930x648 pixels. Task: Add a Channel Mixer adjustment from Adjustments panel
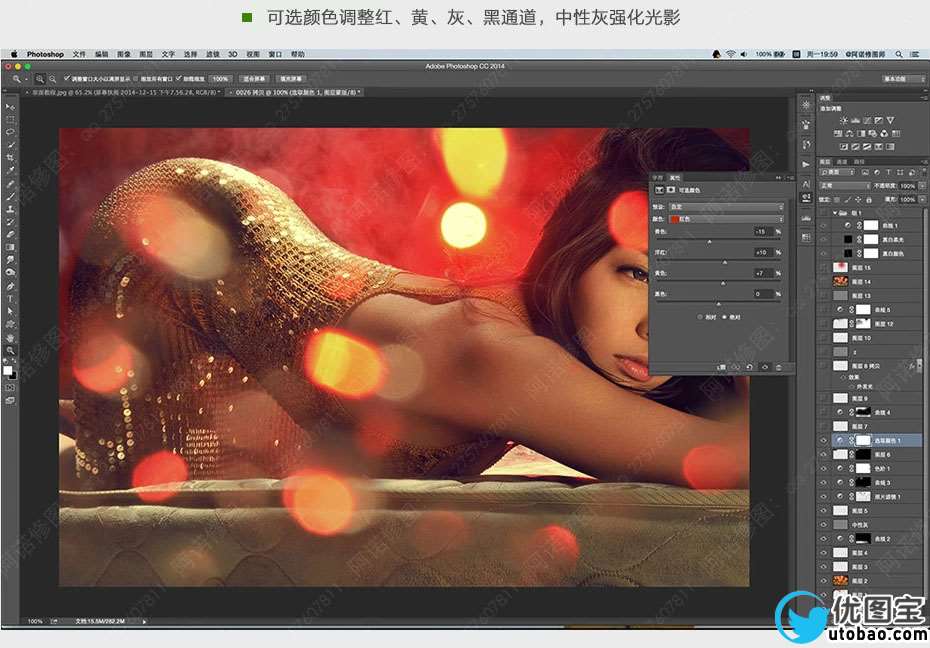pos(884,133)
